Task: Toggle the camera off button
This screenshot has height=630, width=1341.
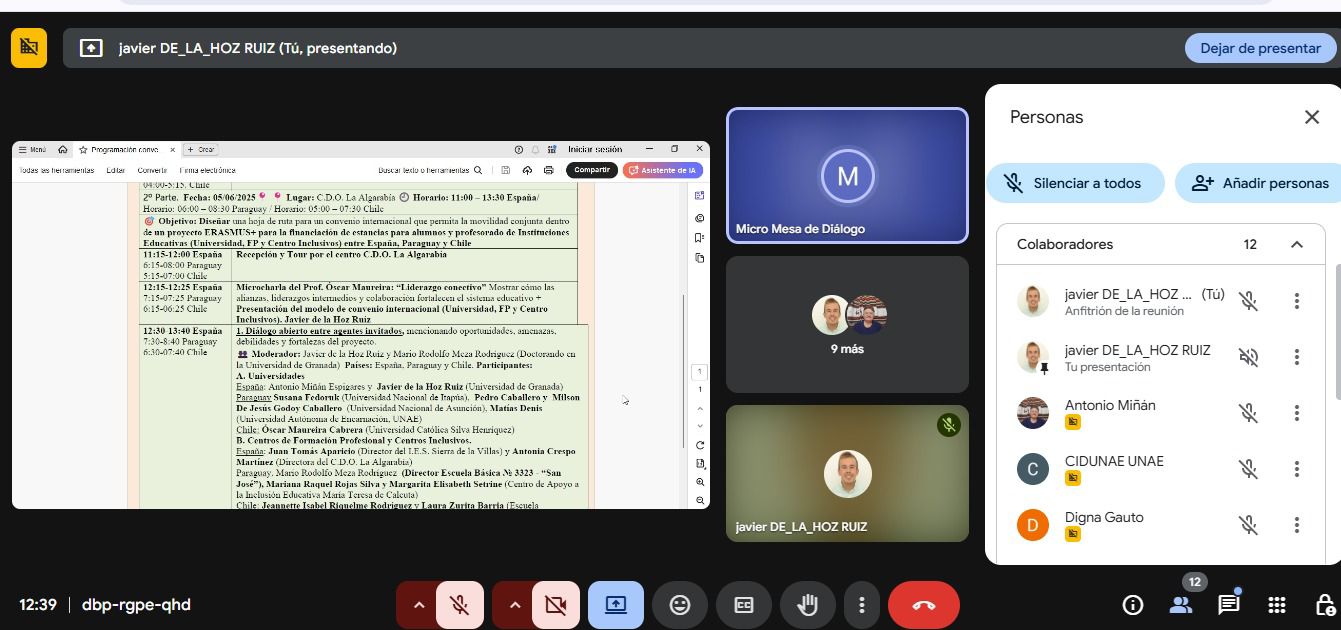Action: [x=555, y=605]
